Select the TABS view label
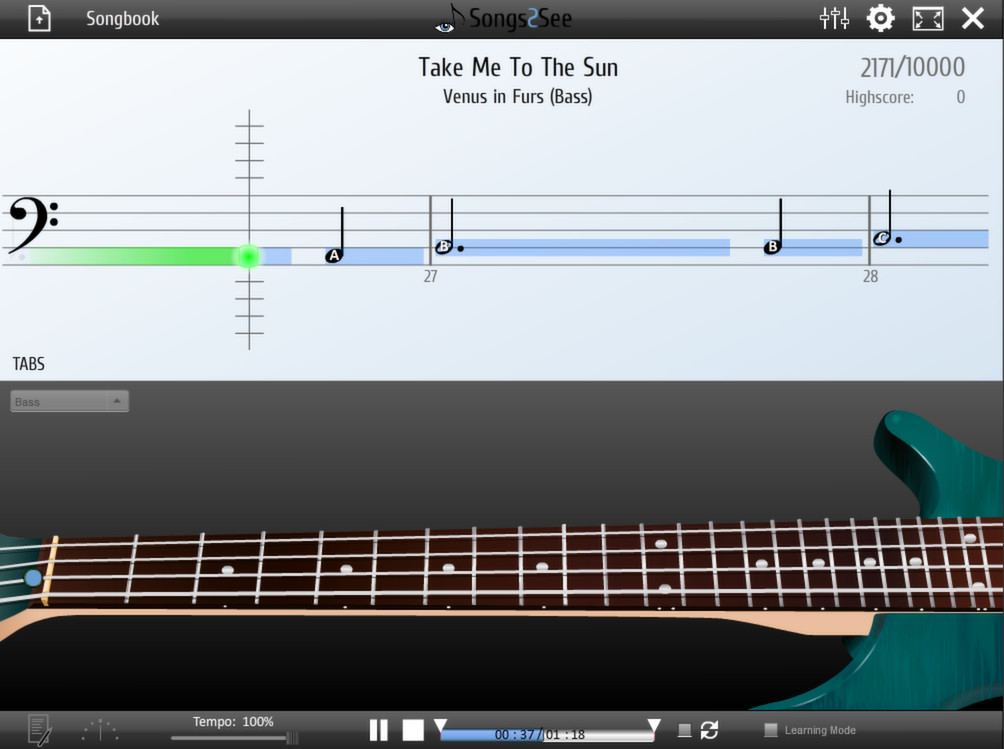Screen dimensions: 1004x749 (28, 364)
